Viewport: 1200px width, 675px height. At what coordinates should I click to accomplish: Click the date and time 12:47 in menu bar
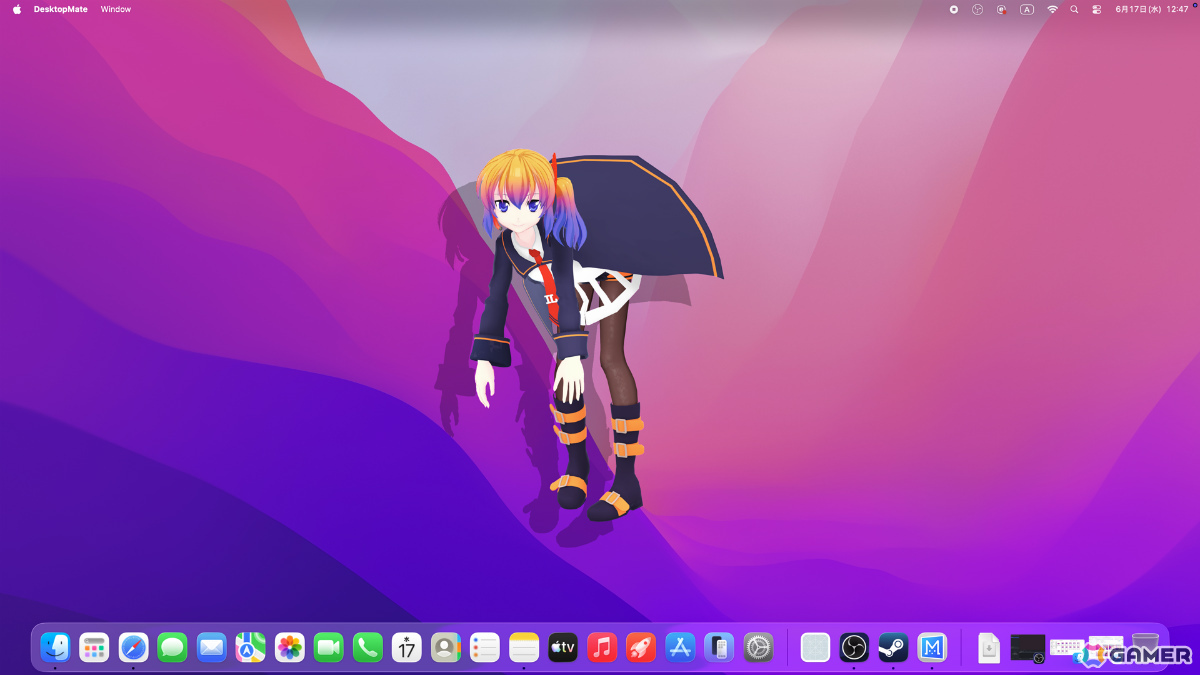click(x=1152, y=9)
